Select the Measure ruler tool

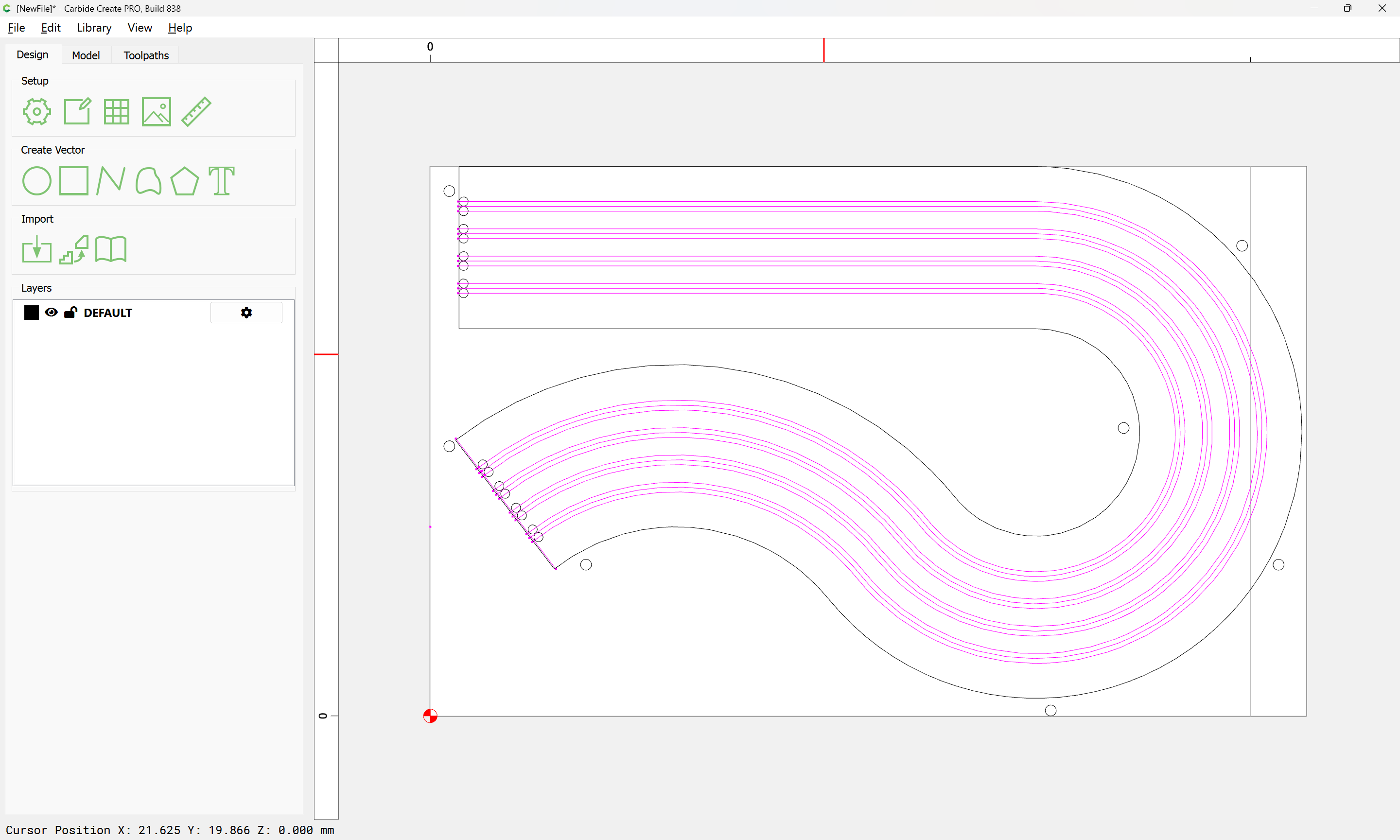196,111
